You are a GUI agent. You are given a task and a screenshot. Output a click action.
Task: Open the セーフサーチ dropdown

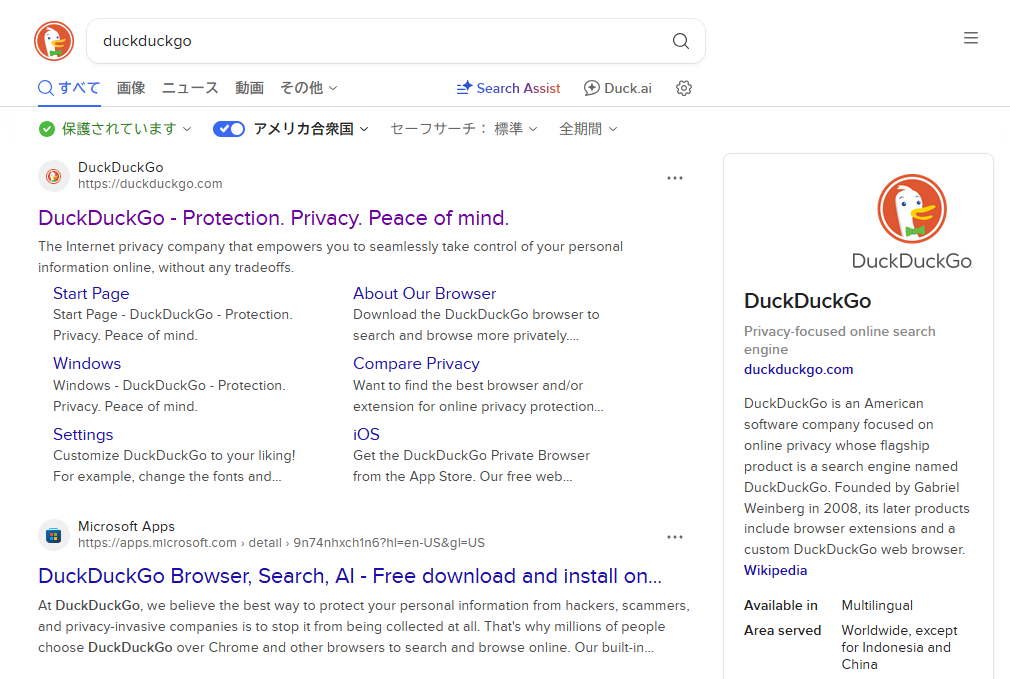click(x=464, y=129)
